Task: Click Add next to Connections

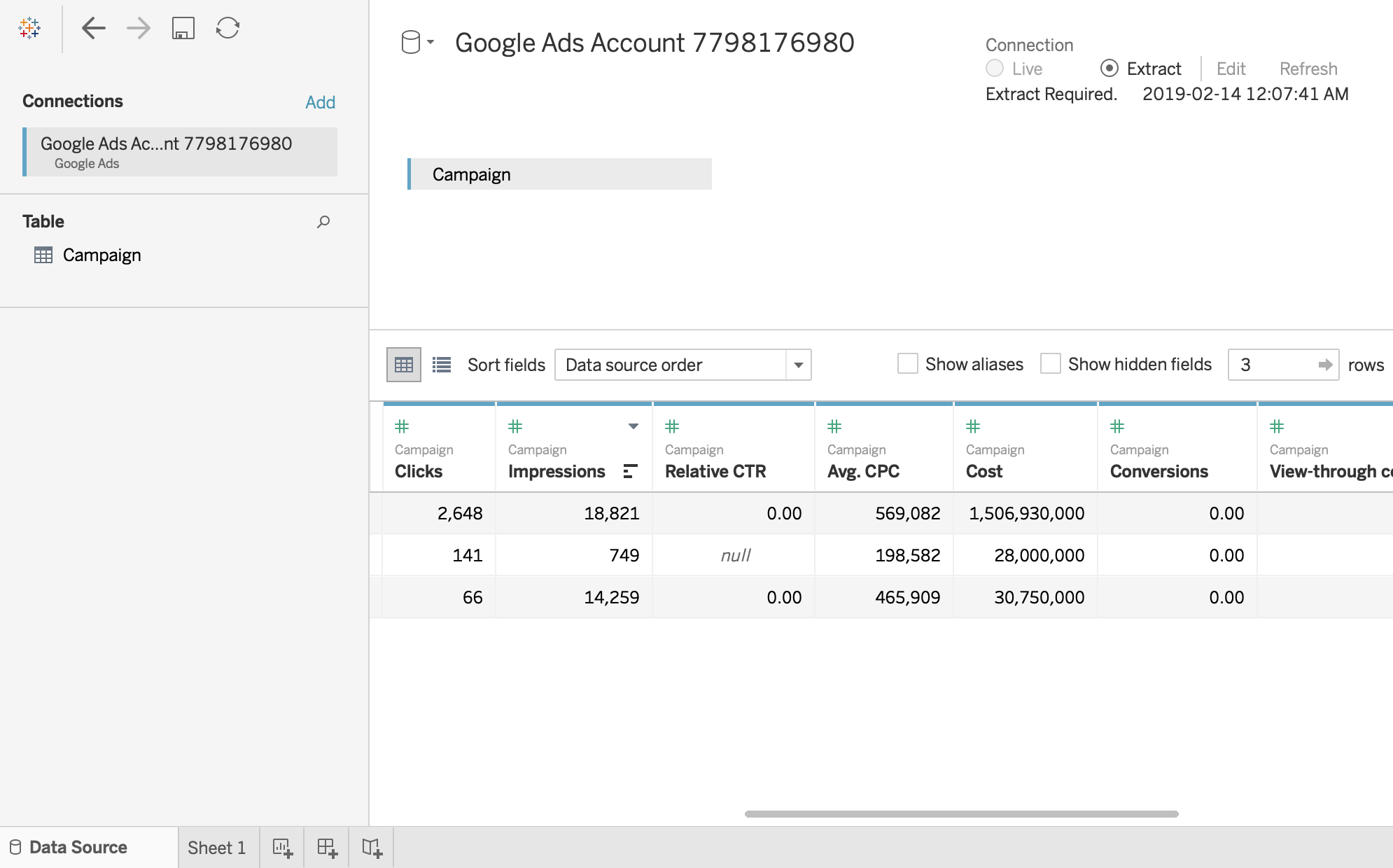Action: coord(320,102)
